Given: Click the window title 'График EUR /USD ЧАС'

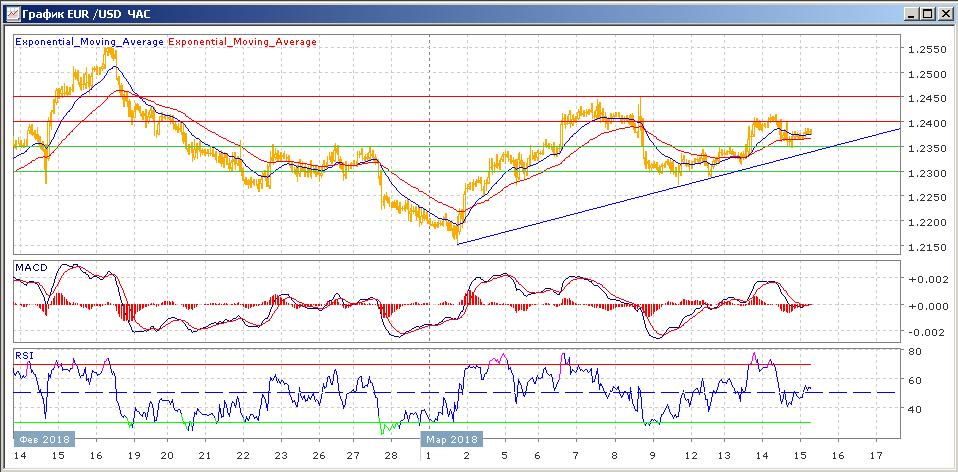Looking at the screenshot, I should pos(78,13).
